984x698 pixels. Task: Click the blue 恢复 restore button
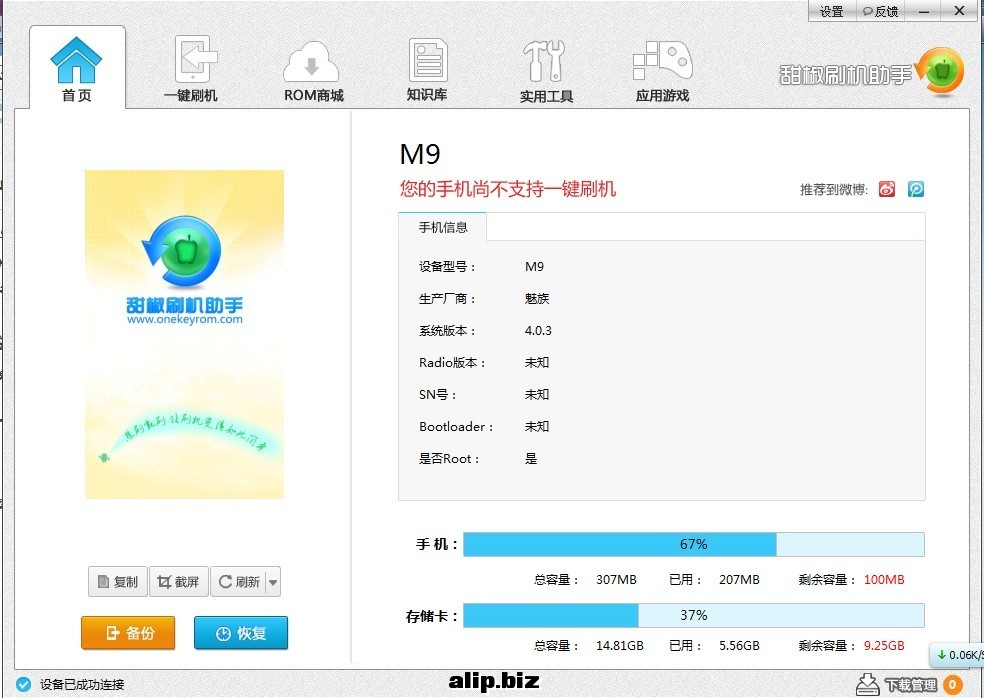pyautogui.click(x=241, y=633)
